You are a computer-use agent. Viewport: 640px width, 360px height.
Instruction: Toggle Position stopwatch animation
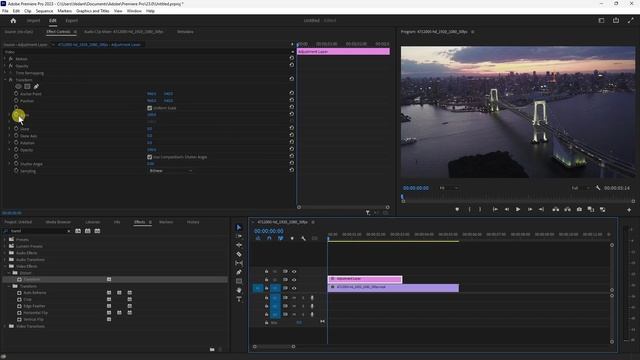click(x=16, y=100)
